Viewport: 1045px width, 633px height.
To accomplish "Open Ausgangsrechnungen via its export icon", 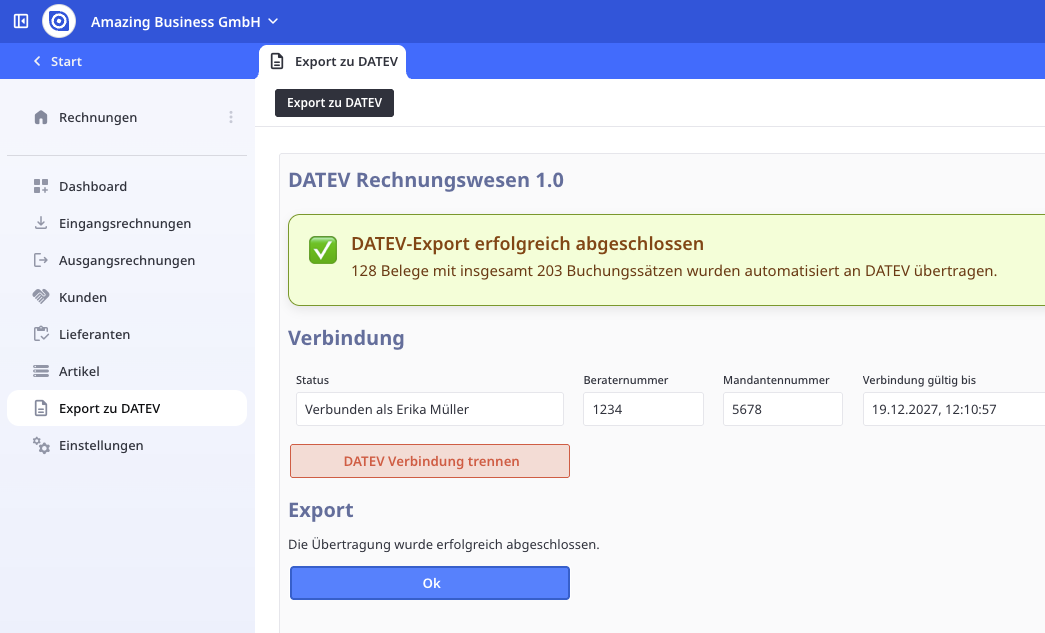I will click(41, 259).
